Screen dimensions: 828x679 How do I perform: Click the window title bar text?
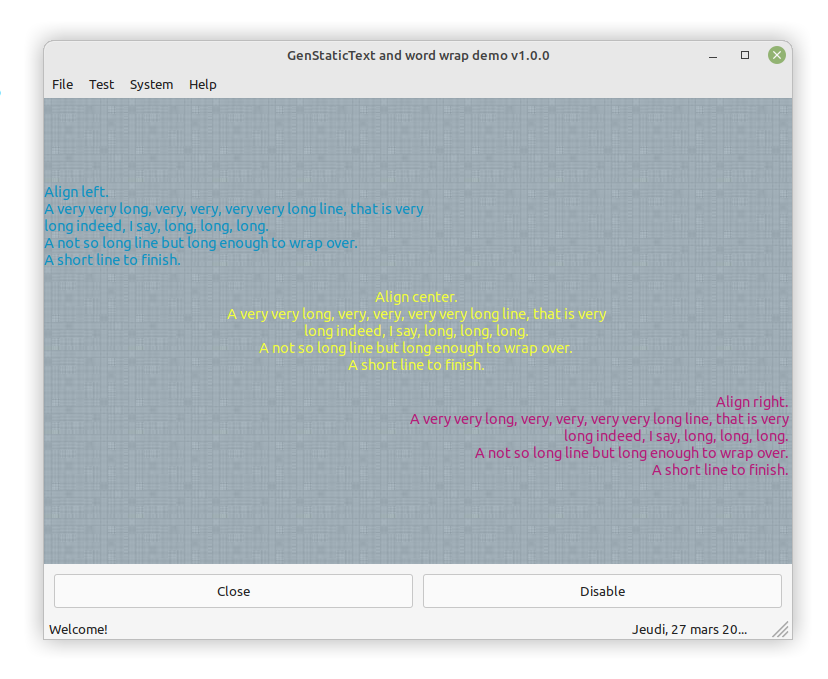tap(418, 56)
